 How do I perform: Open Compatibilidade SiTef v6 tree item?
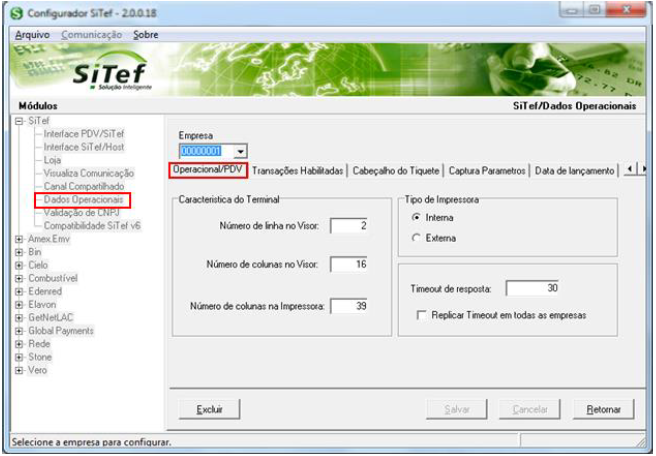click(x=92, y=226)
